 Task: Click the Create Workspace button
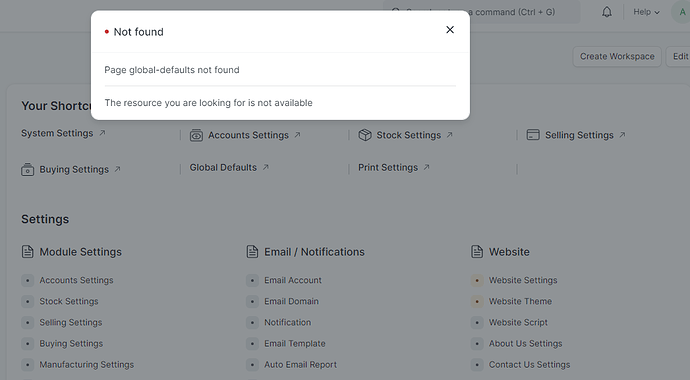(617, 56)
